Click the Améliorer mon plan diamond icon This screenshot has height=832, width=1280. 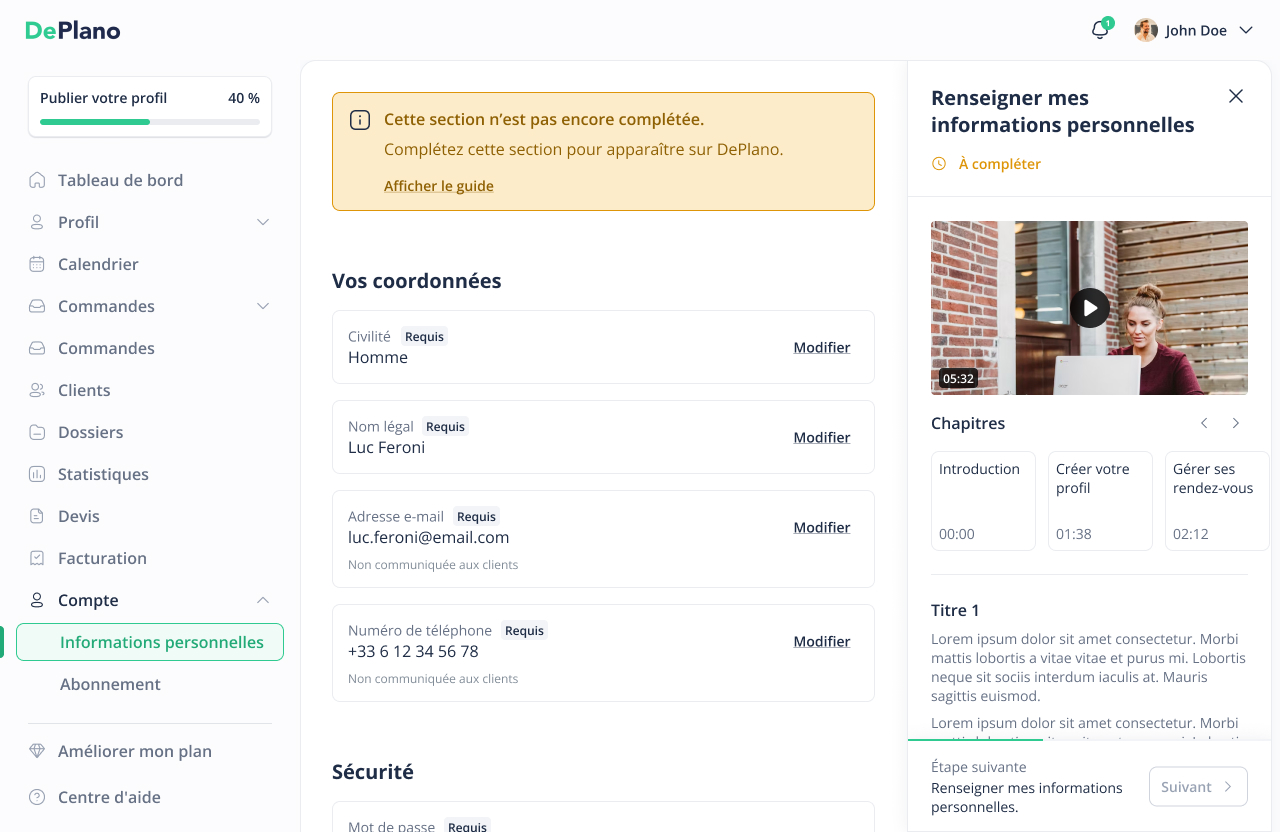(x=37, y=751)
